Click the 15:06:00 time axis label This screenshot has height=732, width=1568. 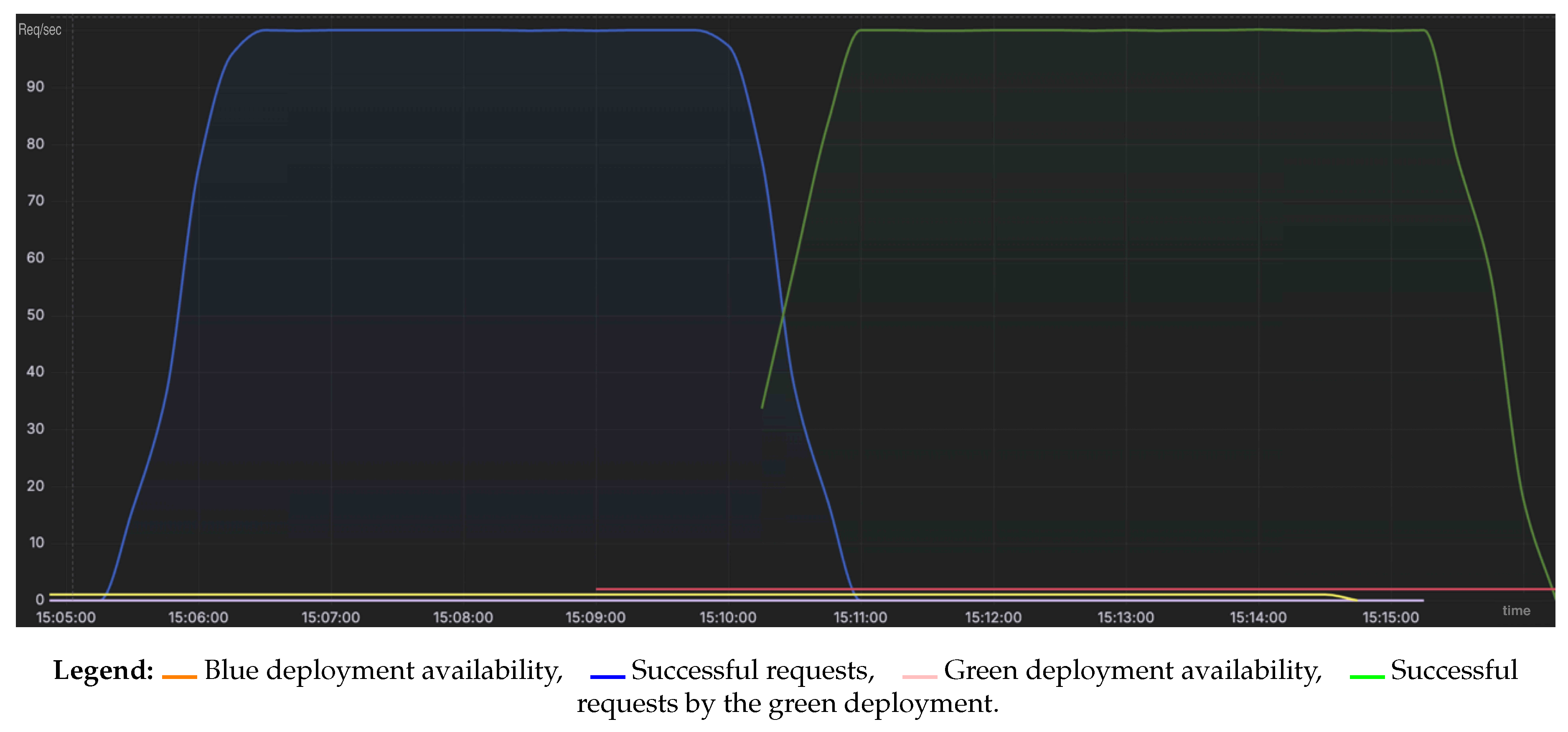[x=198, y=618]
